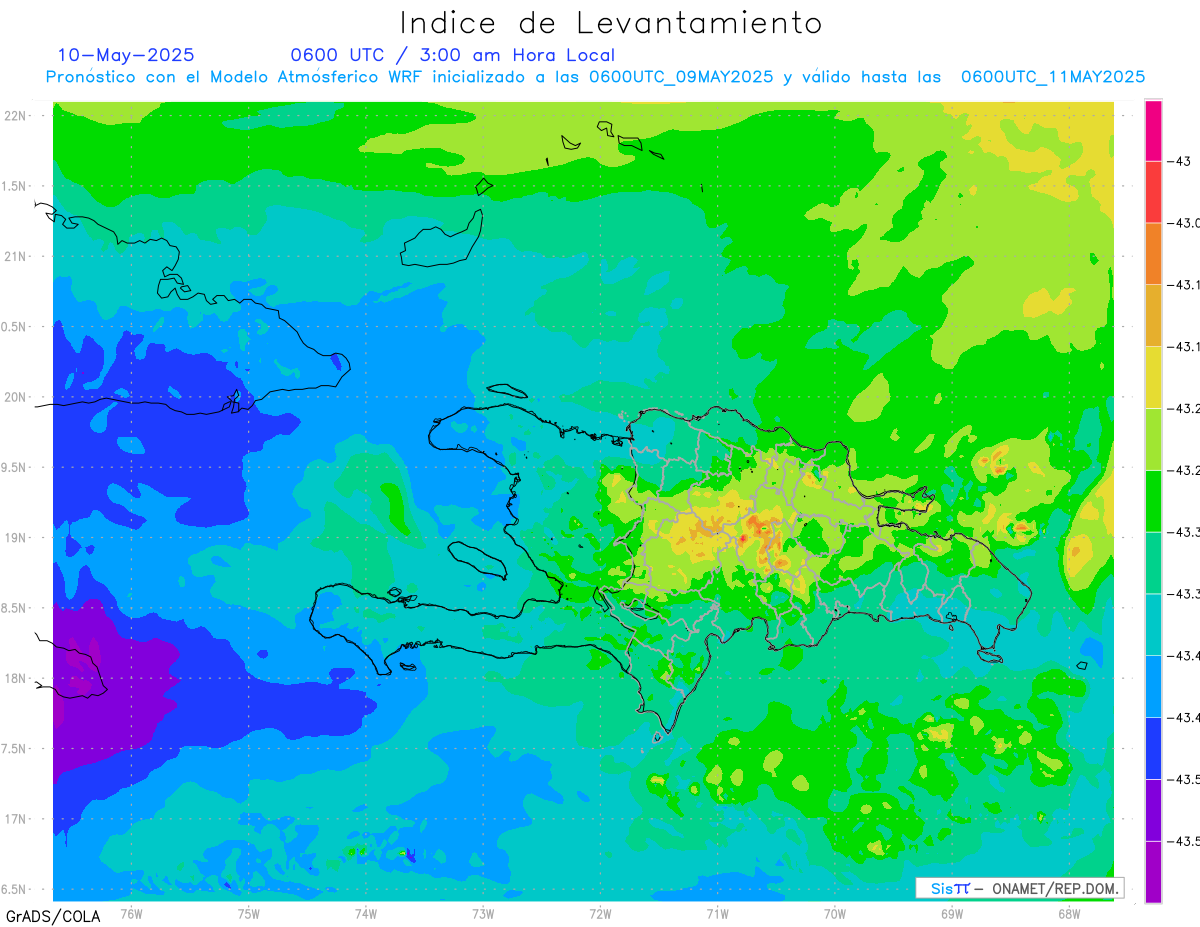The height and width of the screenshot is (927, 1200).
Task: Click the '76W' longitude label
Action: [131, 914]
